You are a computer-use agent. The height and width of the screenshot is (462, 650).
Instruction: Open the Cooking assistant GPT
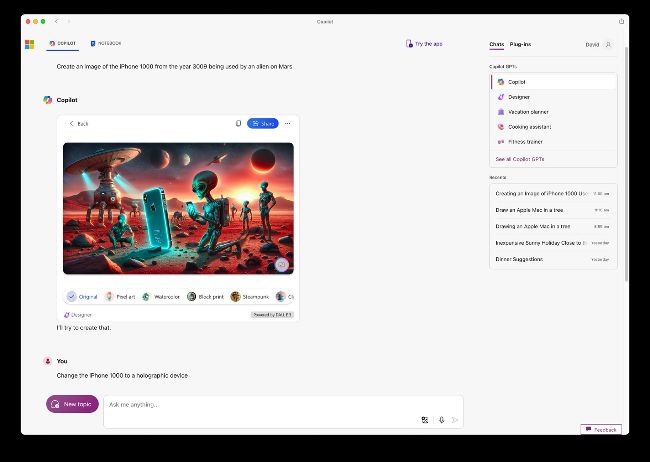[x=529, y=127]
